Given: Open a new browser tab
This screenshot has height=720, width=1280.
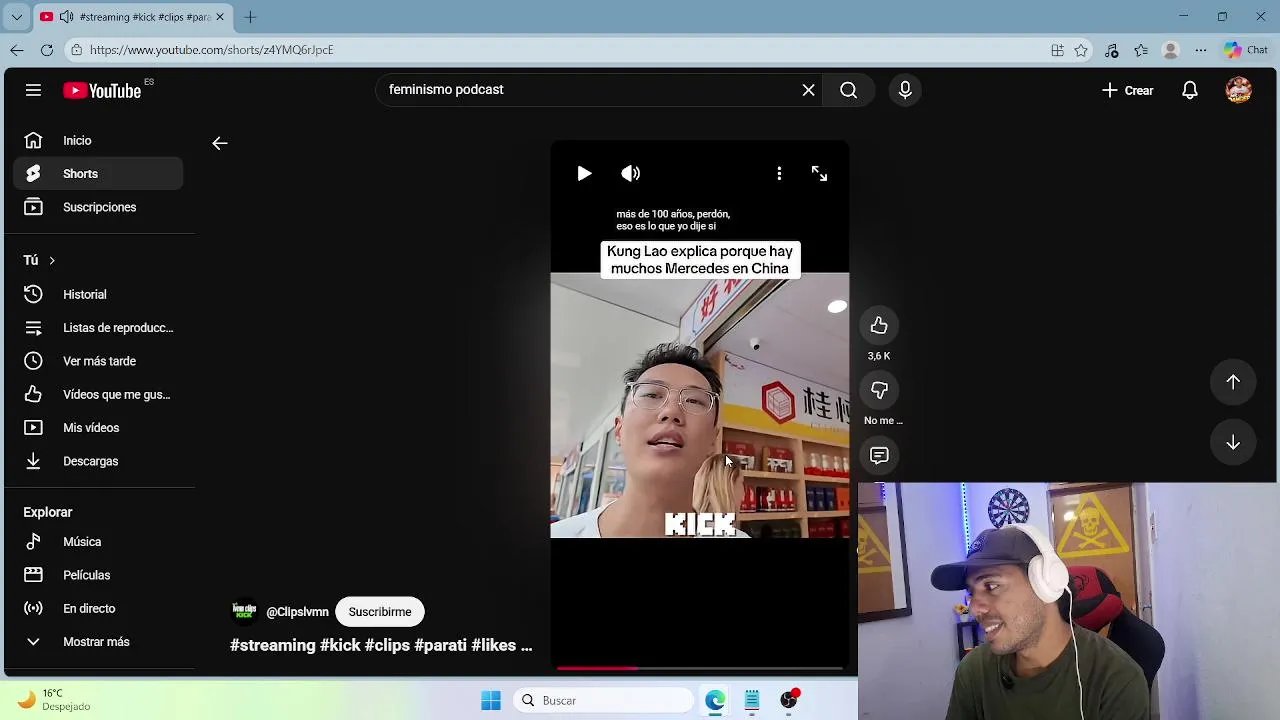Looking at the screenshot, I should click(250, 17).
